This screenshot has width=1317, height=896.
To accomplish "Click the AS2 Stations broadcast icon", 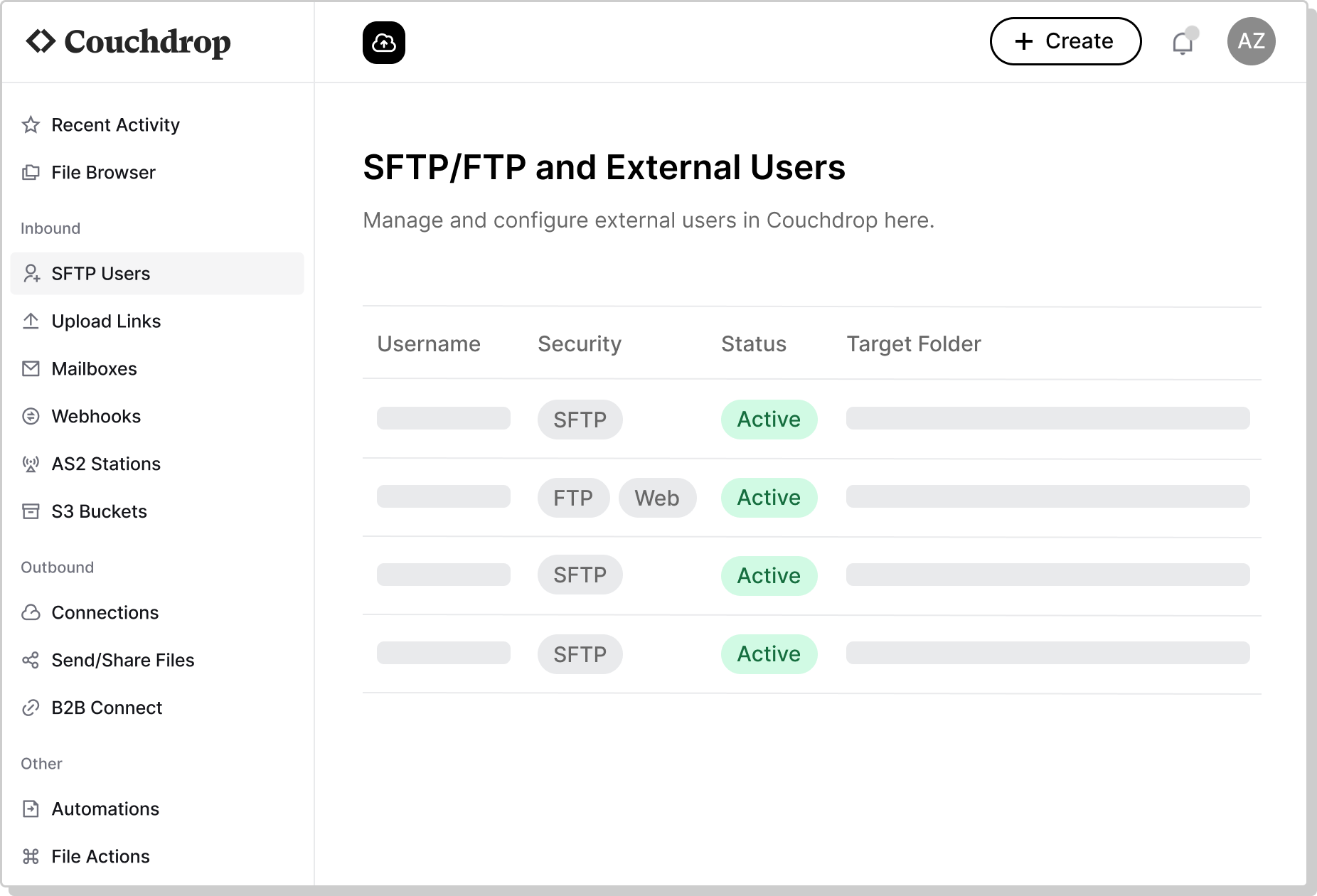I will point(31,464).
